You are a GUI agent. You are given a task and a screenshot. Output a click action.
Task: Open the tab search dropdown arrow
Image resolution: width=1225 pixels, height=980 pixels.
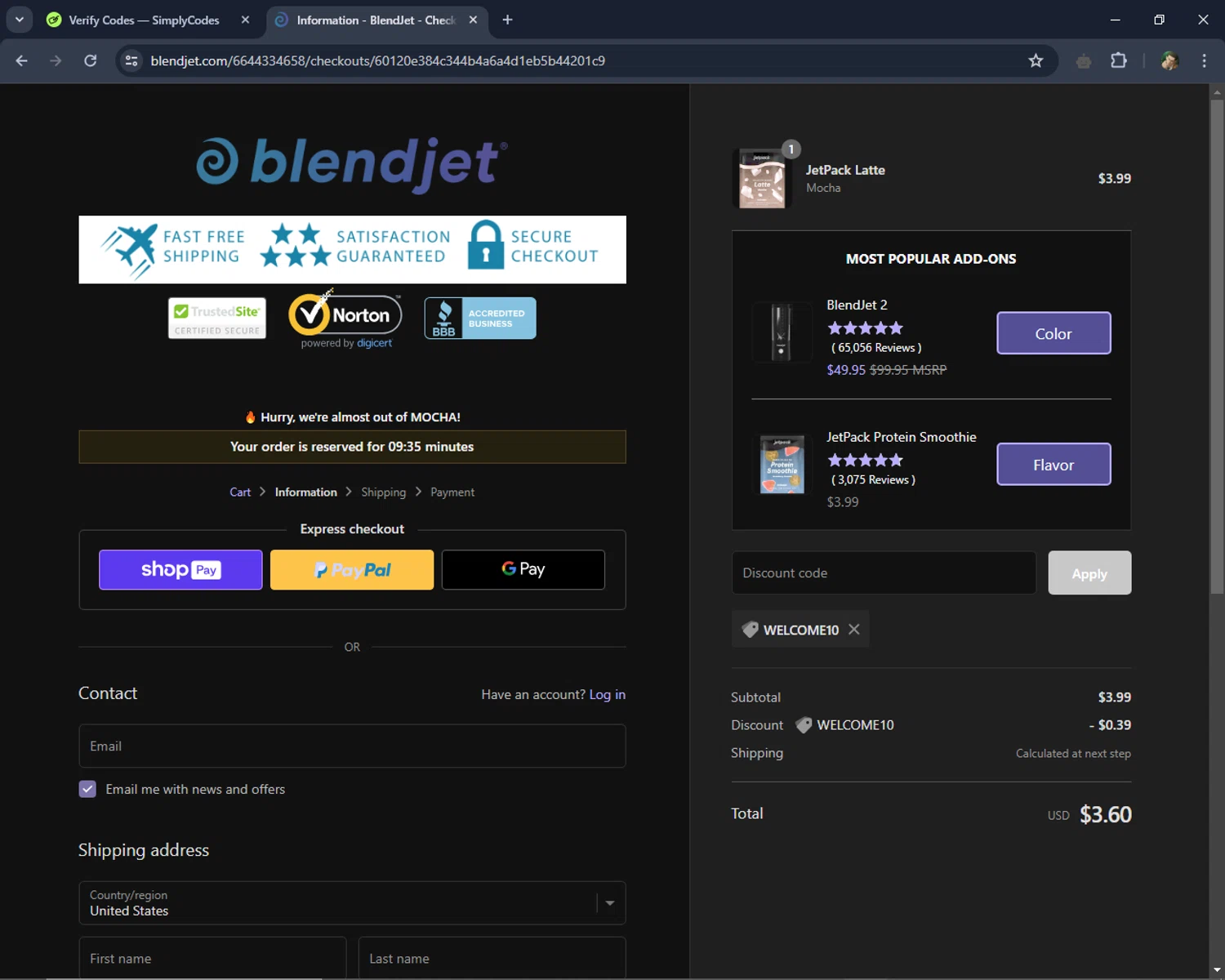tap(19, 20)
